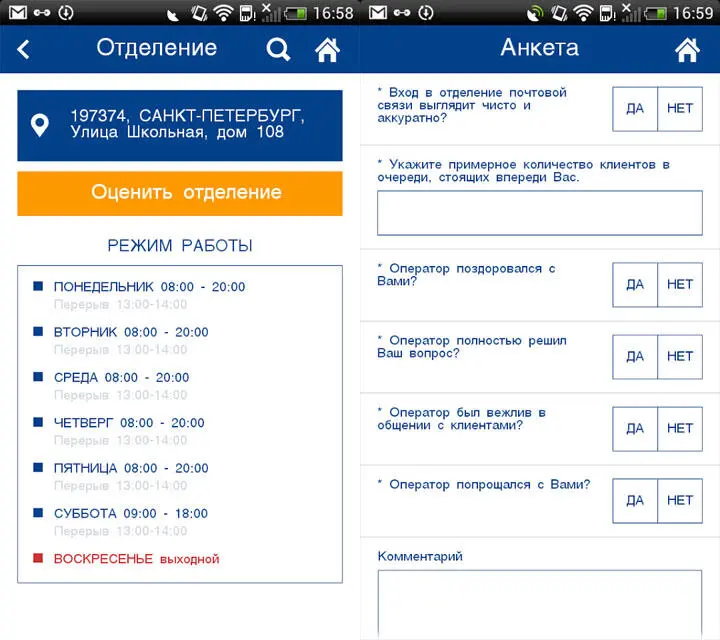Tap the home icon in Отделение header
Screen dimensions: 720x640
[327, 50]
